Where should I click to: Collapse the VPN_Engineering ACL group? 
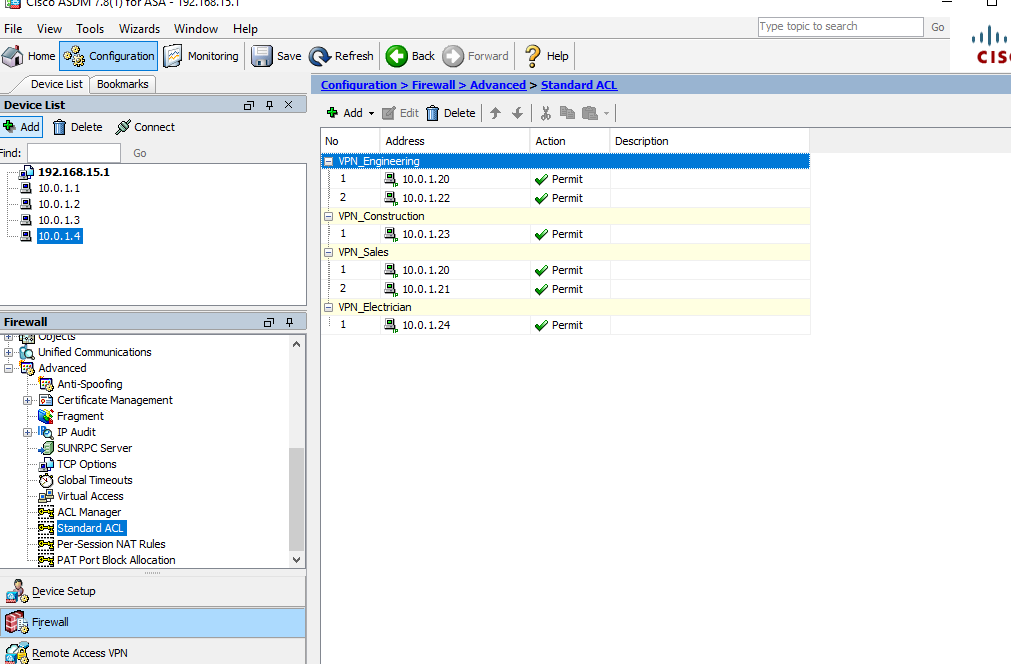click(x=329, y=161)
